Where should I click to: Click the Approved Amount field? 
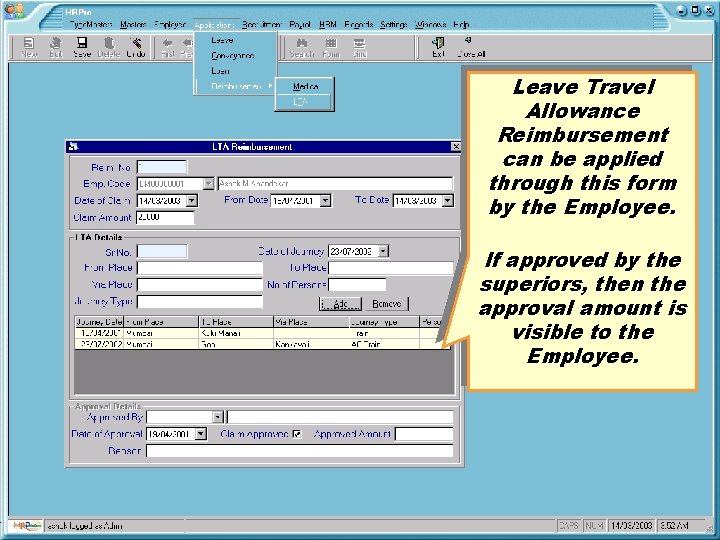click(x=424, y=434)
